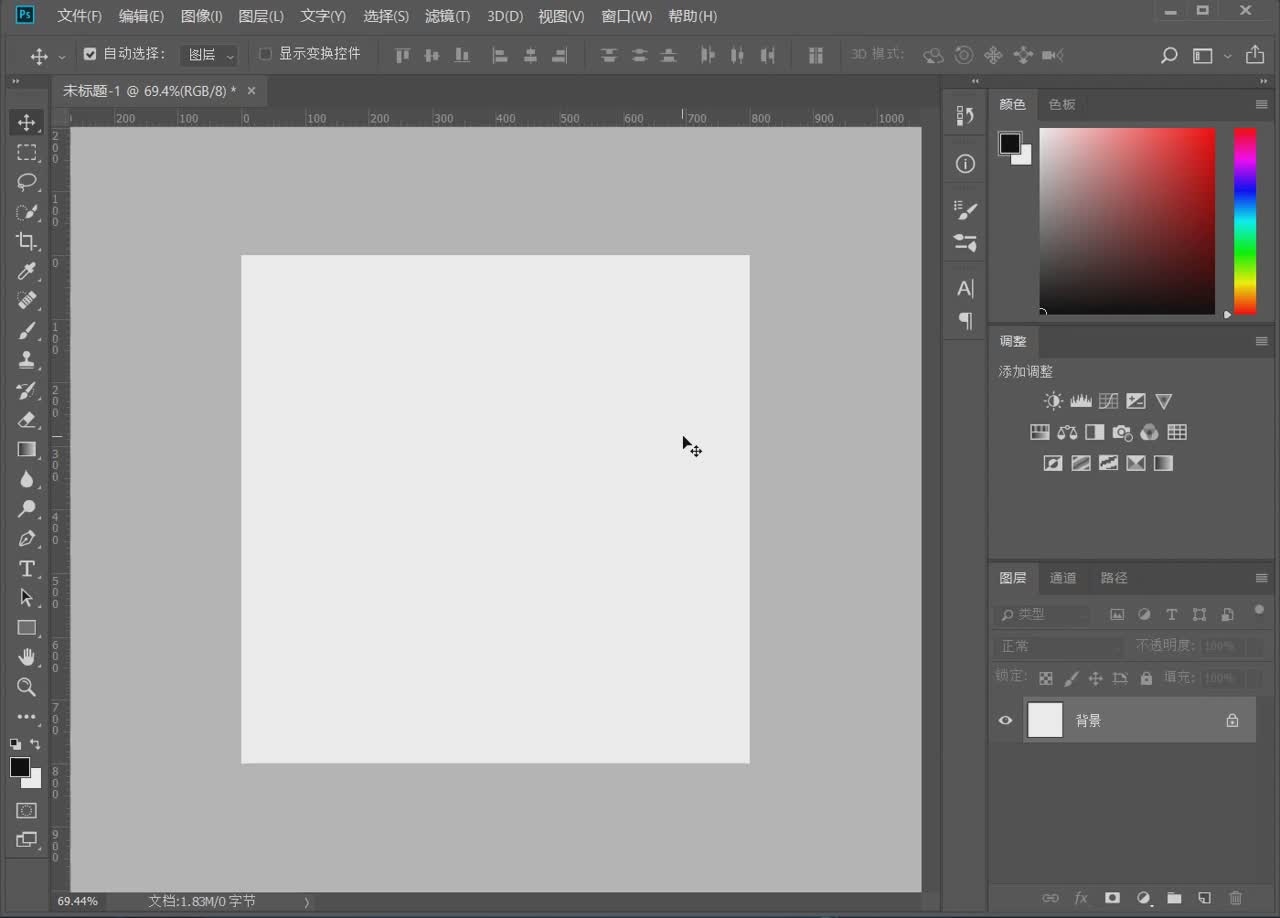
Task: Open the Auto-Select 图层 dropdown
Action: 209,55
